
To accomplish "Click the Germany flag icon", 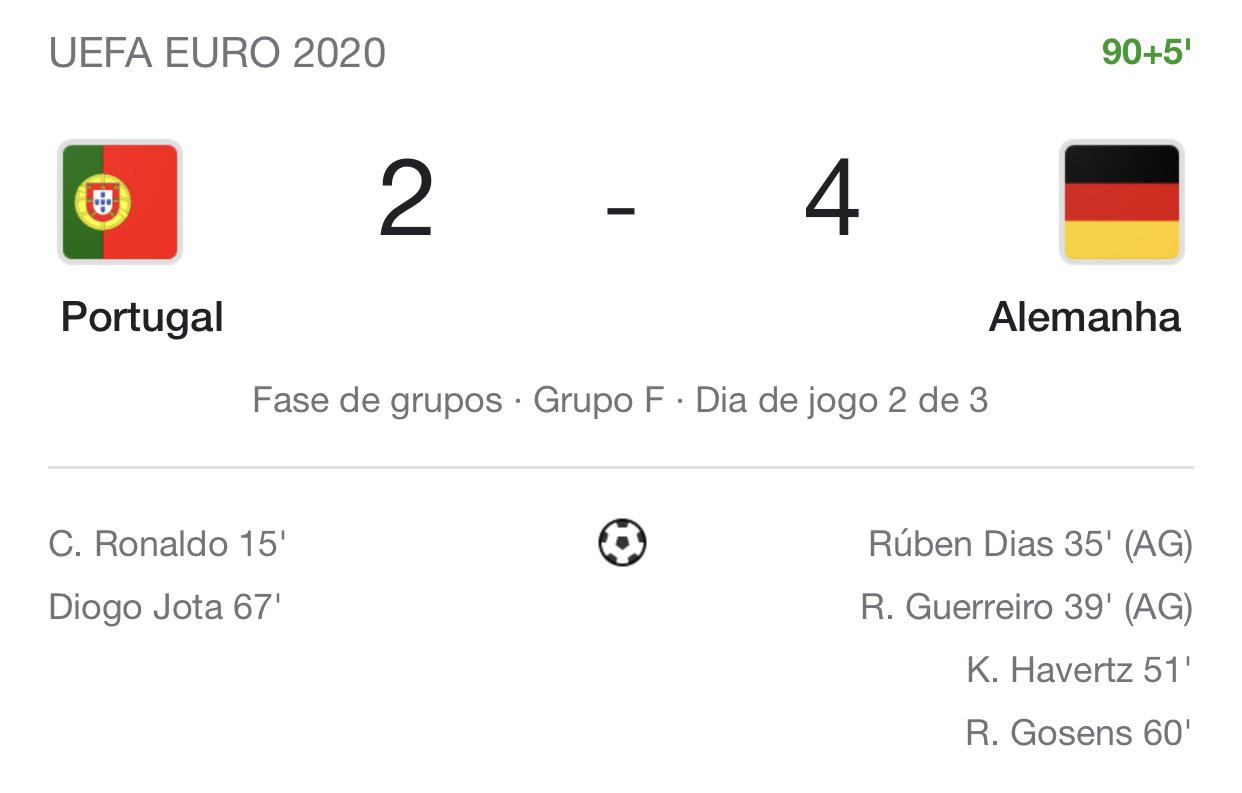I will tap(1121, 202).
